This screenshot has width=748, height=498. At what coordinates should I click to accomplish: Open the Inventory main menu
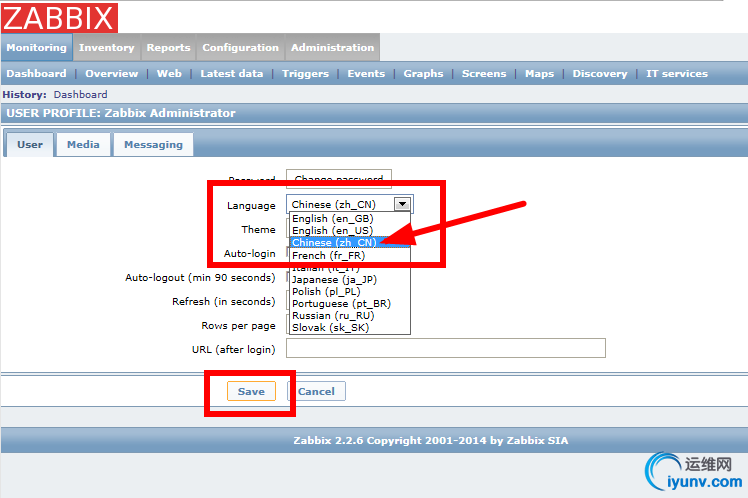pyautogui.click(x=106, y=48)
